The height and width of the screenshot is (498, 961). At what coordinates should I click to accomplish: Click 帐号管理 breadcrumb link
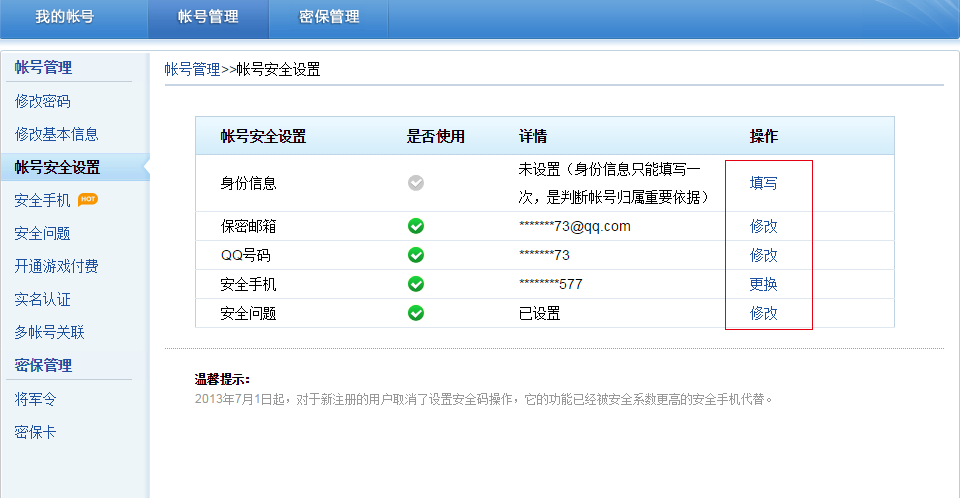click(192, 69)
